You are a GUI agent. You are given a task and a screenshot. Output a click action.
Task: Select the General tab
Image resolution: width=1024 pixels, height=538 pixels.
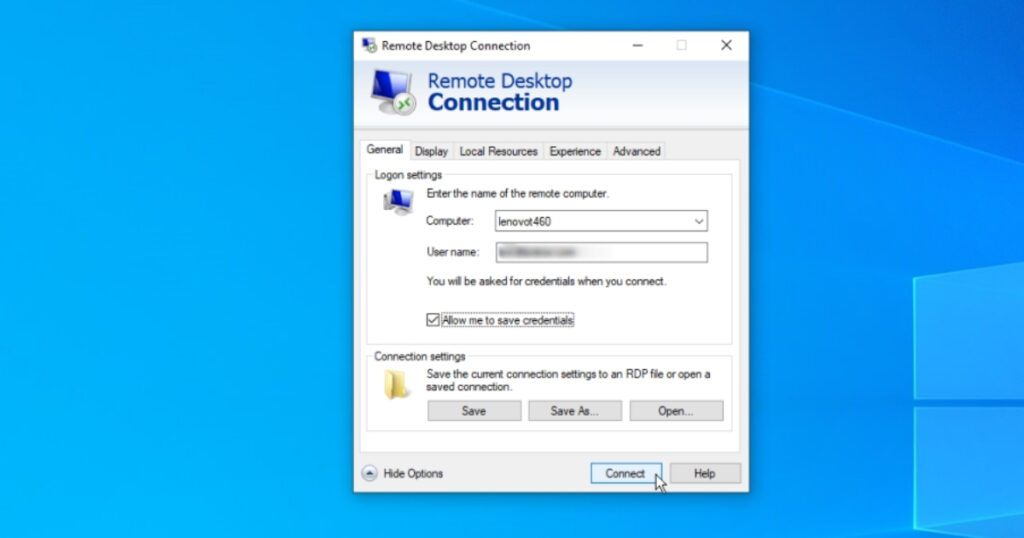[x=385, y=150]
